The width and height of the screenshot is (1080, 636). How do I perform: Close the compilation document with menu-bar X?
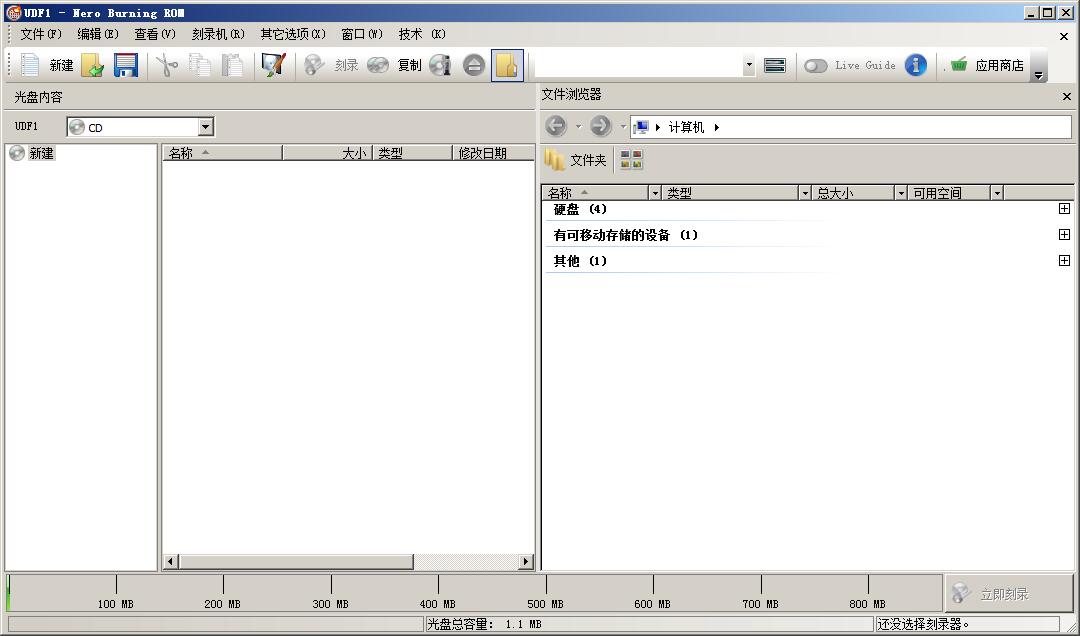pos(1064,37)
